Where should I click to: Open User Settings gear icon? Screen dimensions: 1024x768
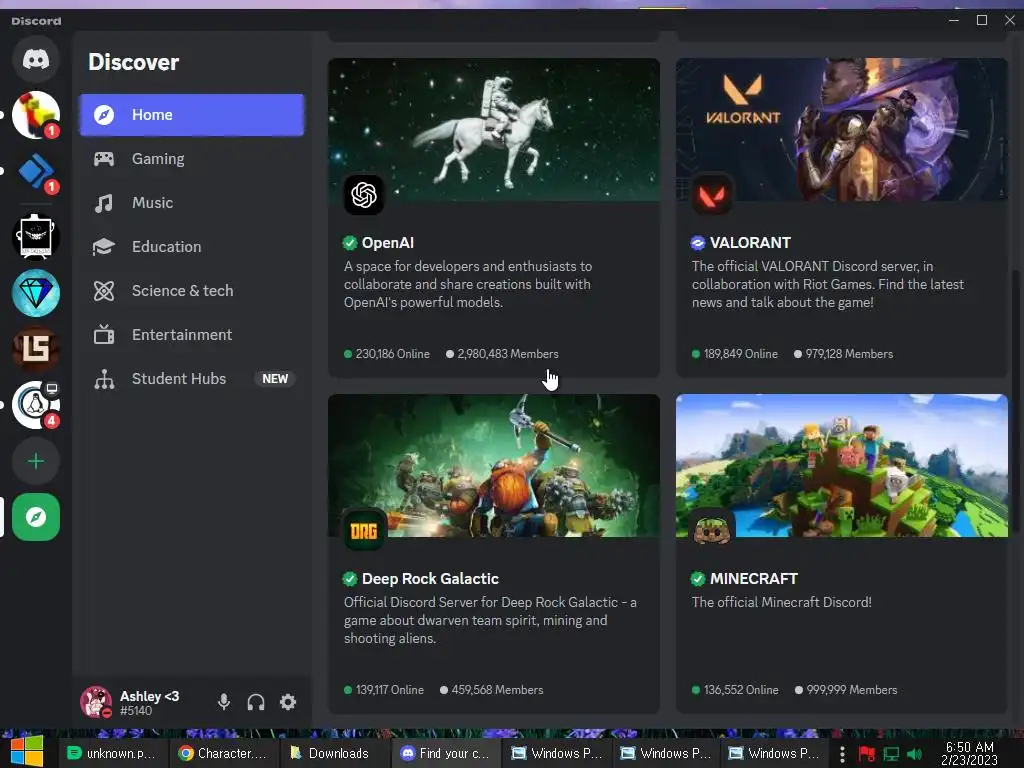(288, 702)
